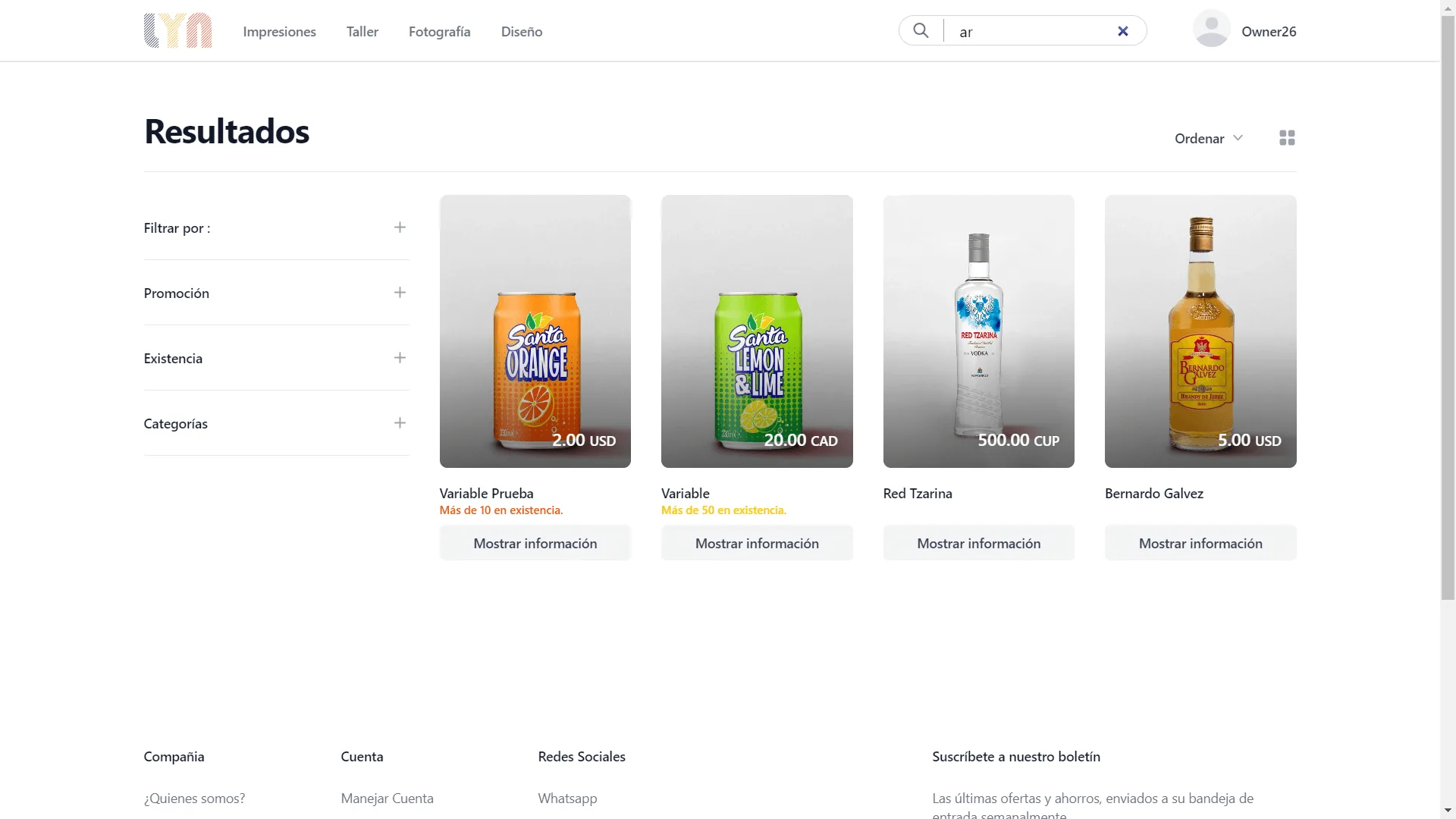Click the 500.00 CUP price label

coord(1018,440)
